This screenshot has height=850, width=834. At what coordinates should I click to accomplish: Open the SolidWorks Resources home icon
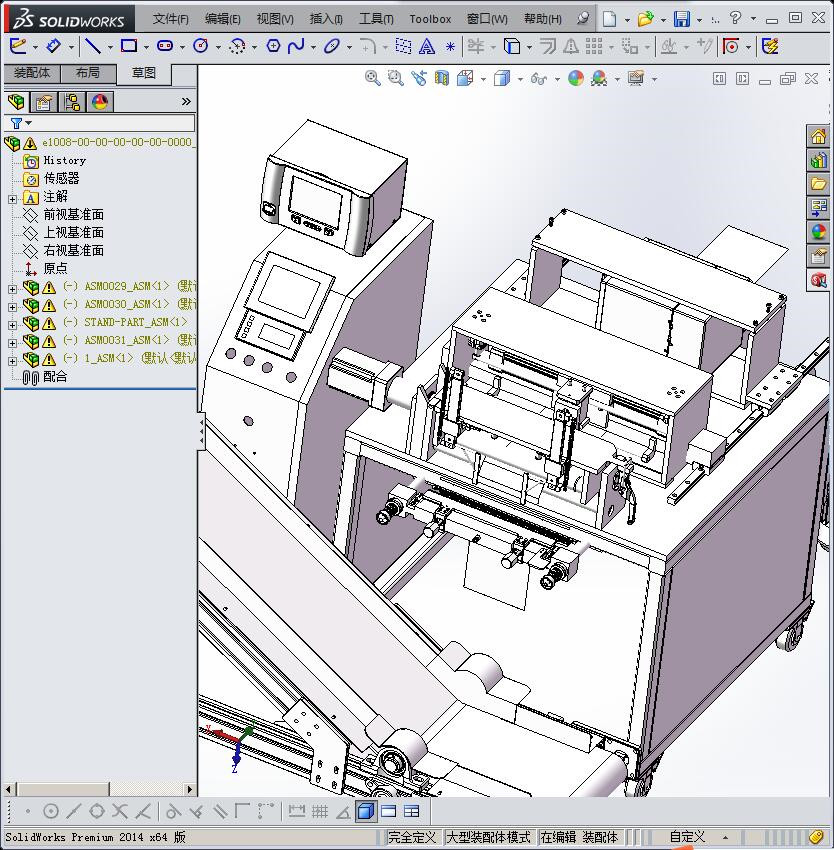click(819, 137)
